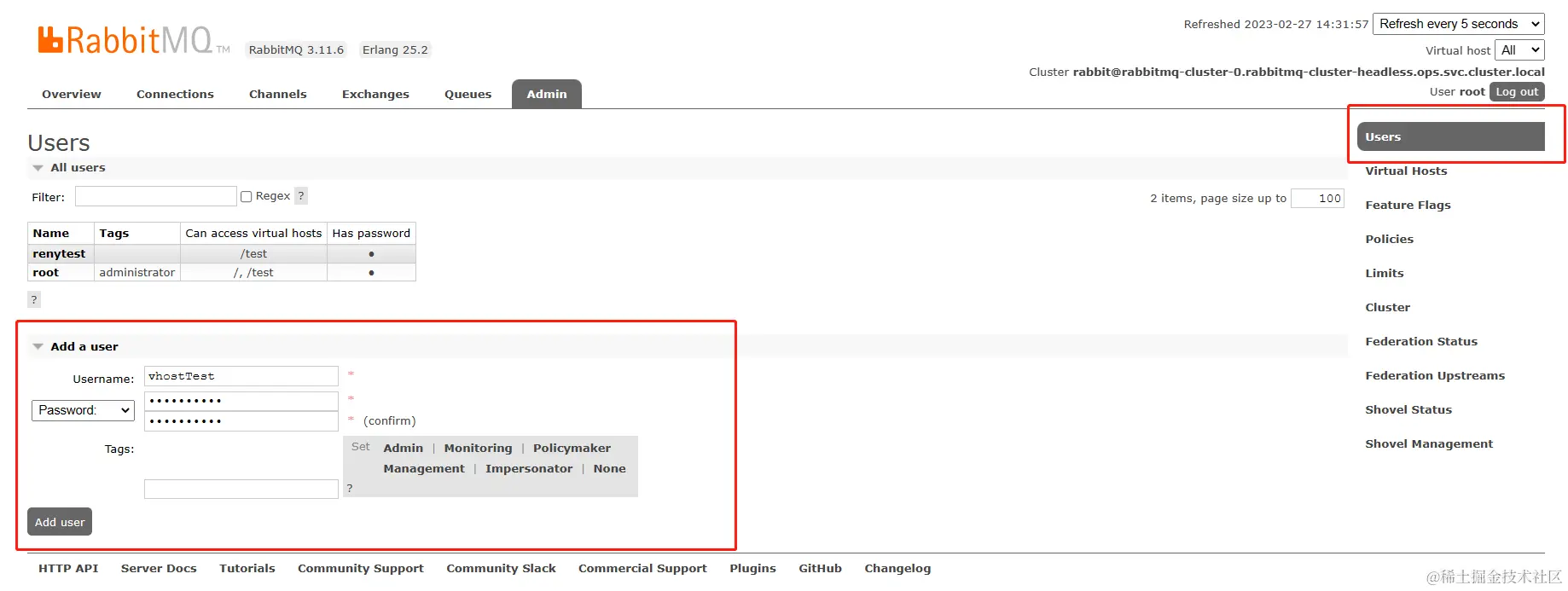Image resolution: width=1568 pixels, height=591 pixels.
Task: Click the Log out button
Action: pyautogui.click(x=1517, y=92)
